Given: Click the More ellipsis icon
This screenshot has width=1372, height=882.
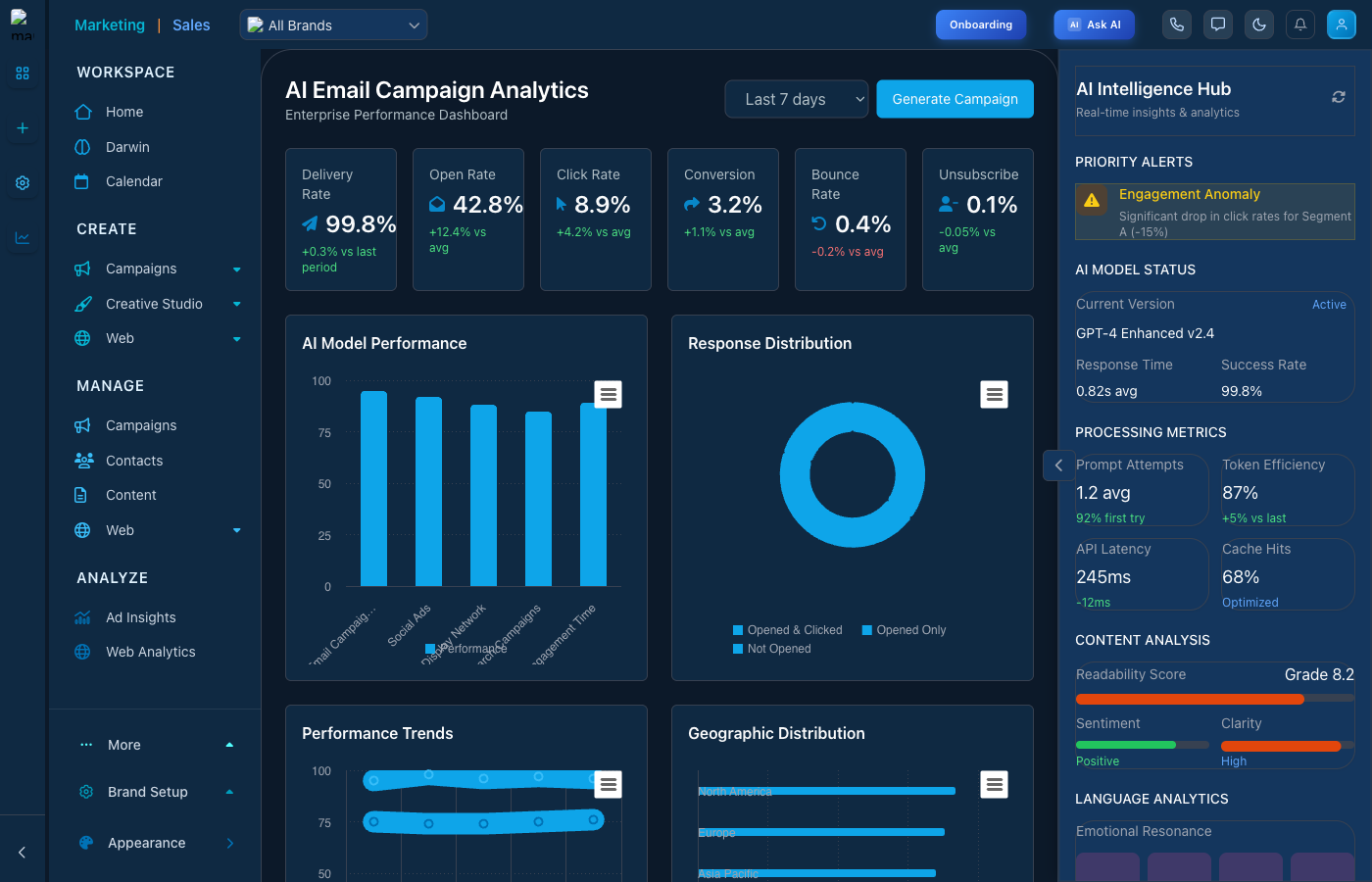Looking at the screenshot, I should (x=86, y=745).
